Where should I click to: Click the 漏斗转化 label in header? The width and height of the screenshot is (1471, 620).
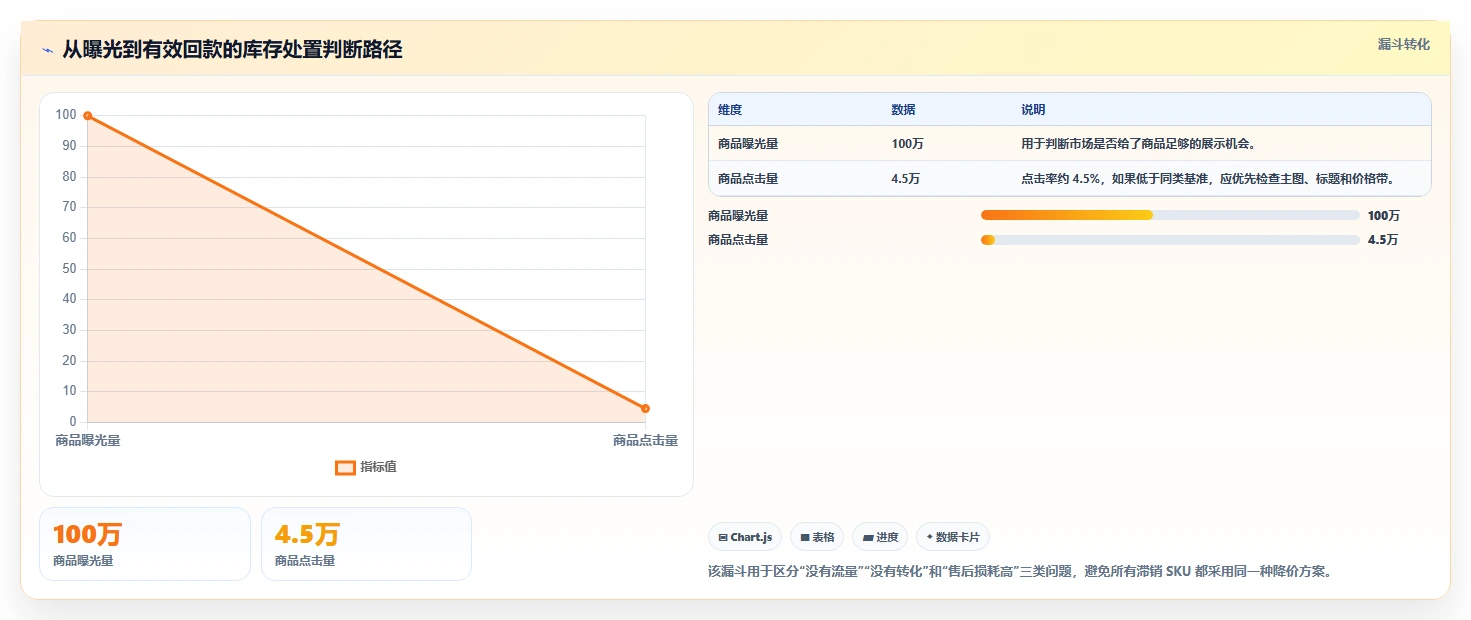tap(1404, 44)
